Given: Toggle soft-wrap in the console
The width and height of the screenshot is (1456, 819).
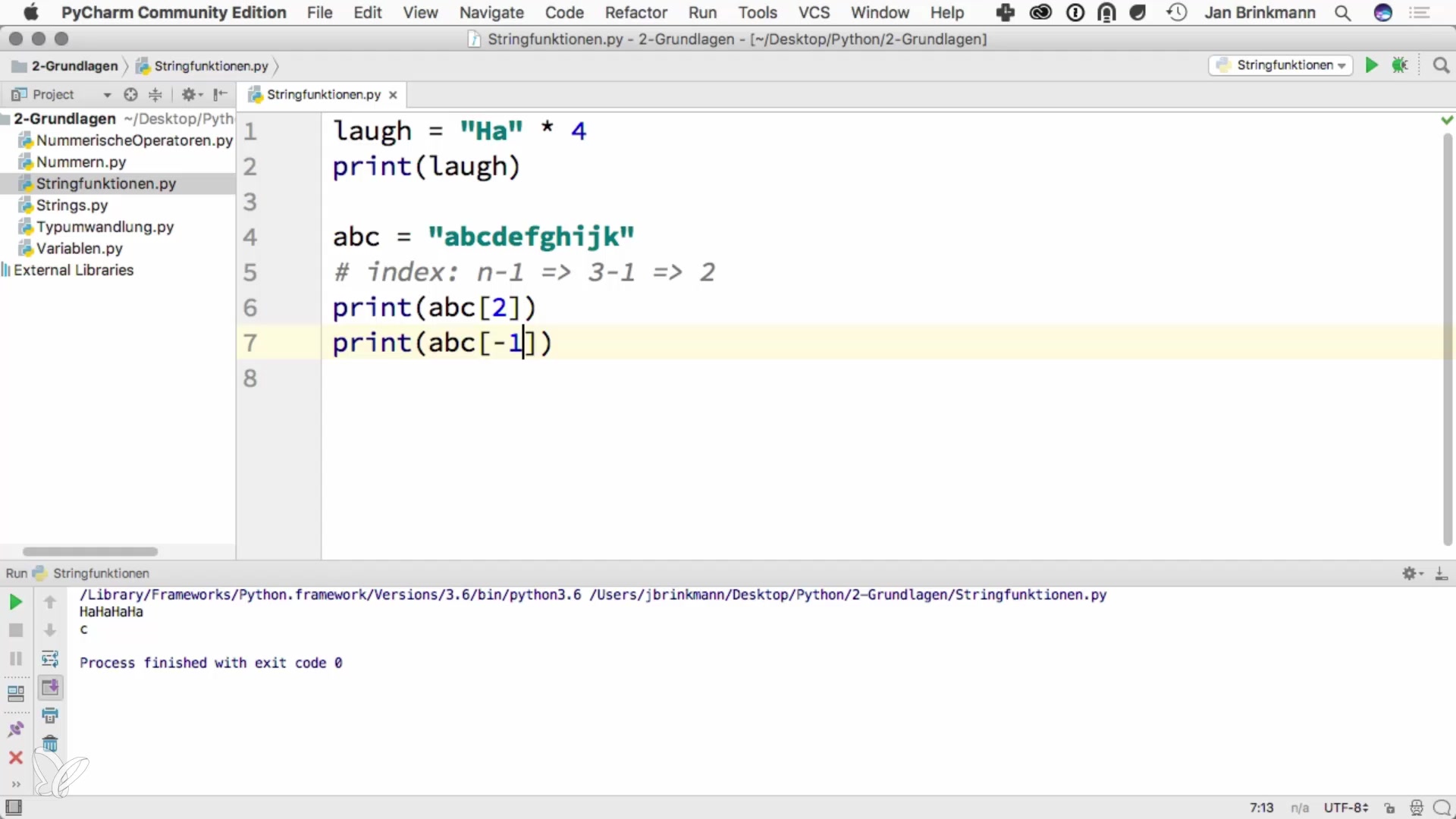Looking at the screenshot, I should click(x=50, y=659).
